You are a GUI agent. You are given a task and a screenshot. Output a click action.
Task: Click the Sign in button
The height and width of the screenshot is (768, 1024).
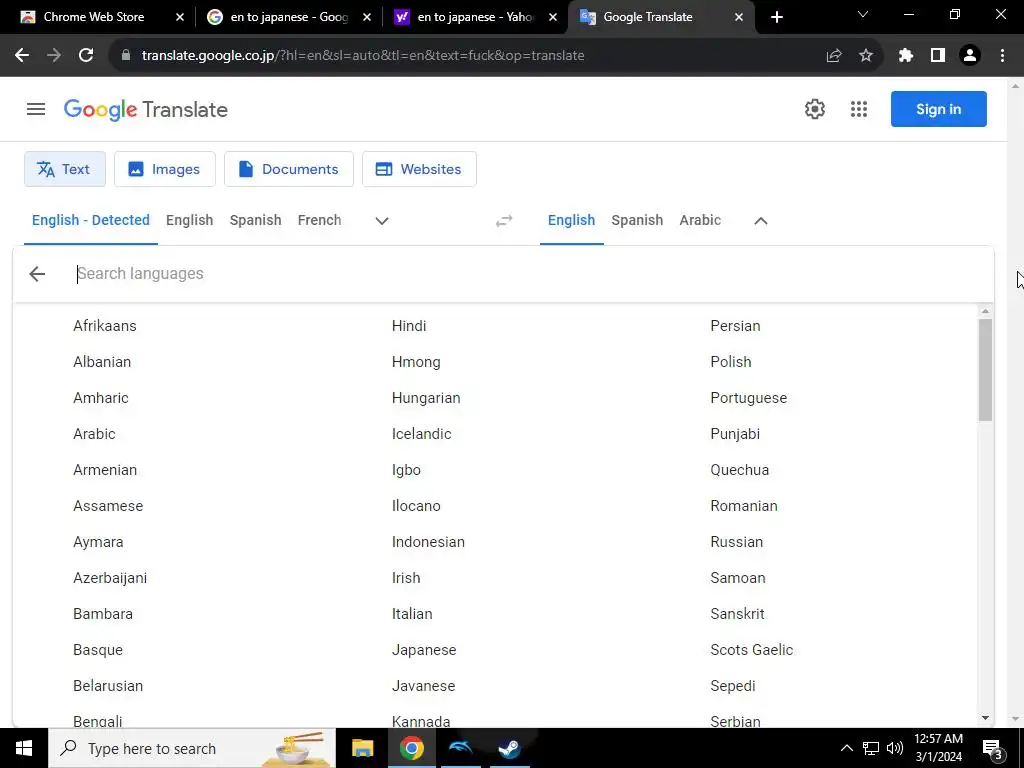[938, 109]
